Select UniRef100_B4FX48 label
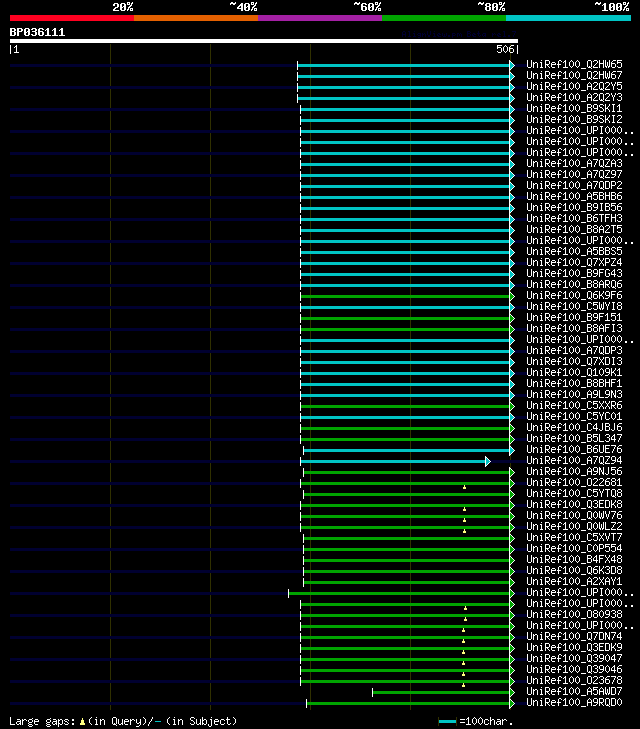This screenshot has width=640, height=729. click(574, 560)
